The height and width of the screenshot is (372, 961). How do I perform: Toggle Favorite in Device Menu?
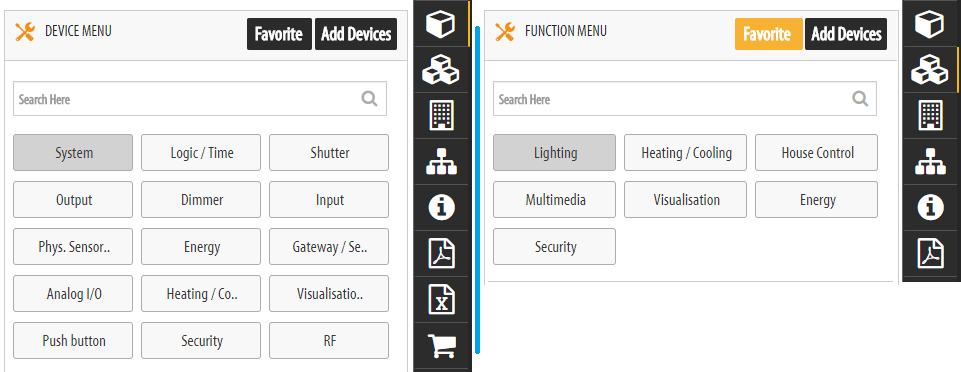[279, 34]
